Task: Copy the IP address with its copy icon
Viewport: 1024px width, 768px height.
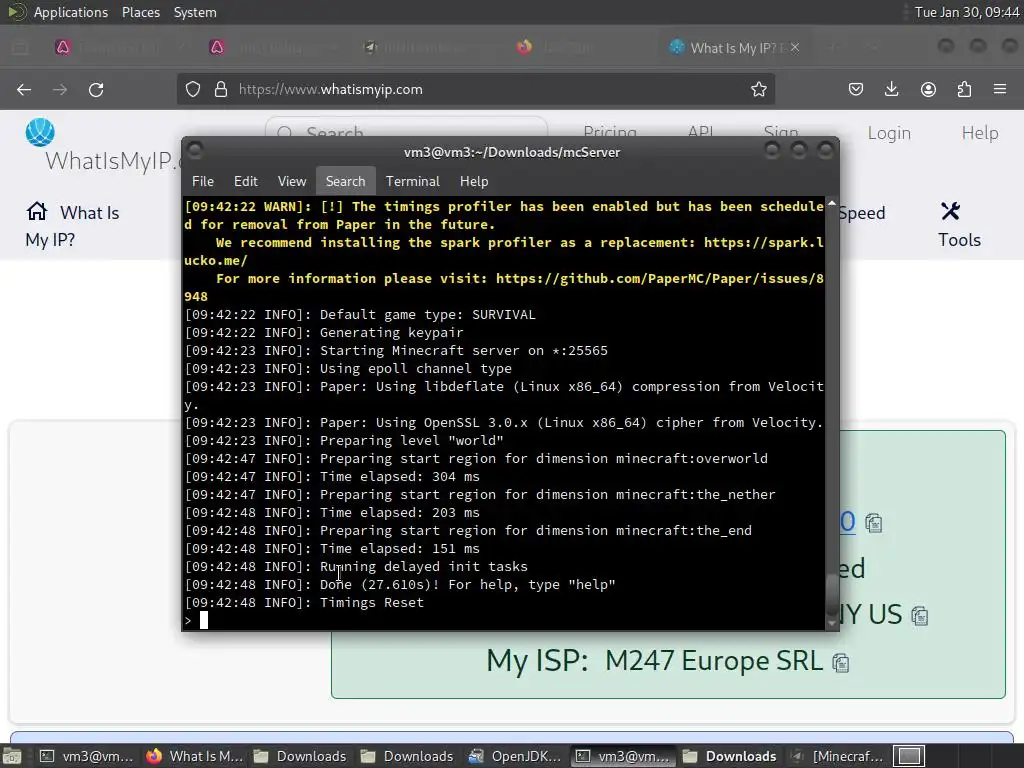Action: (x=873, y=523)
